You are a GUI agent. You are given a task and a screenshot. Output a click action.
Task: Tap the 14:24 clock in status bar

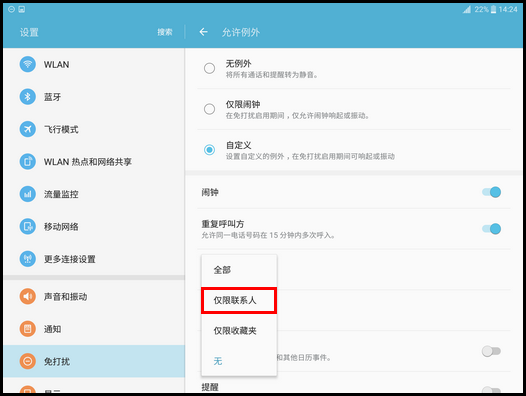coord(508,9)
